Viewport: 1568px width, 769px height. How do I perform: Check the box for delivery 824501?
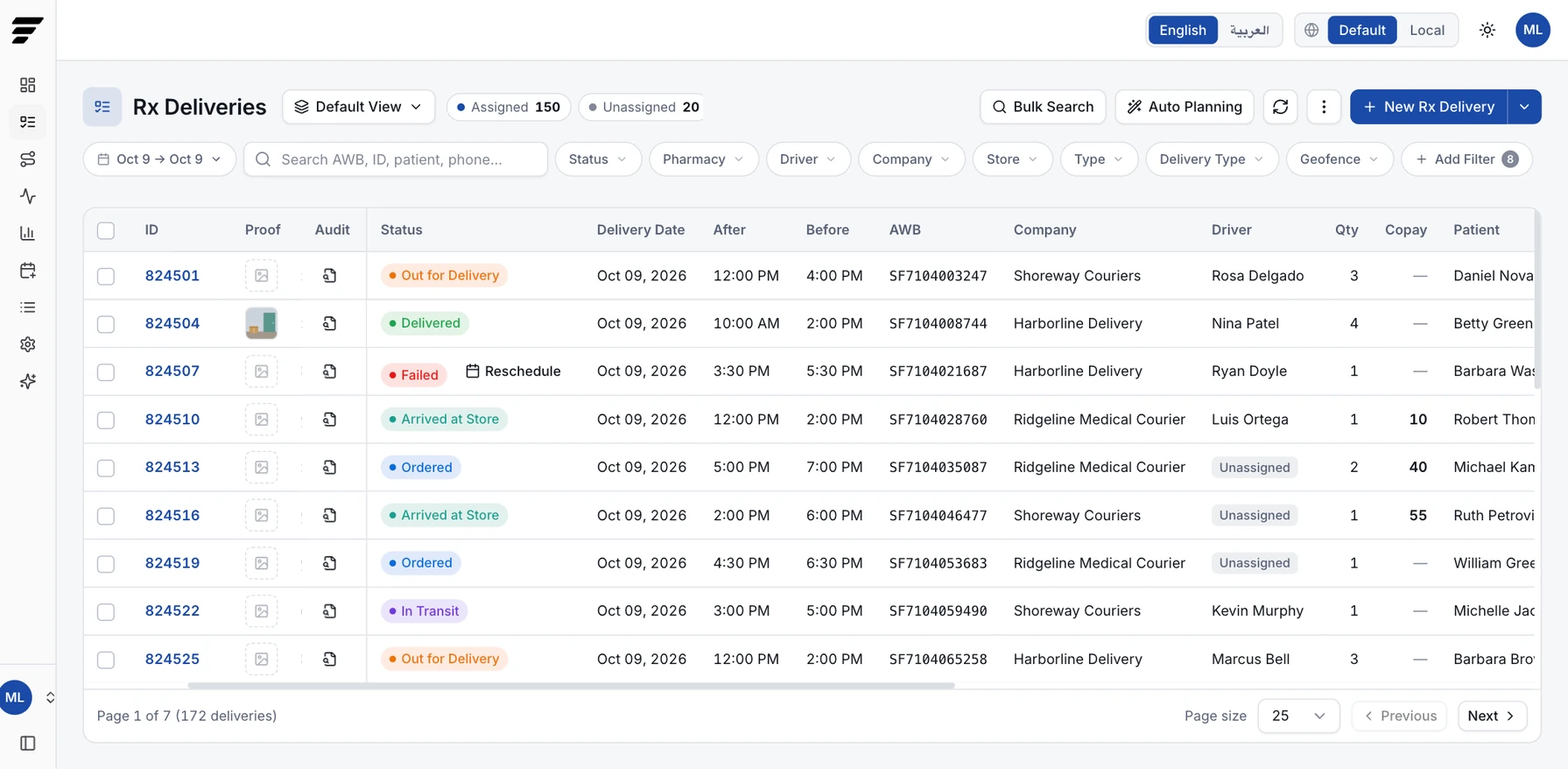click(x=106, y=276)
